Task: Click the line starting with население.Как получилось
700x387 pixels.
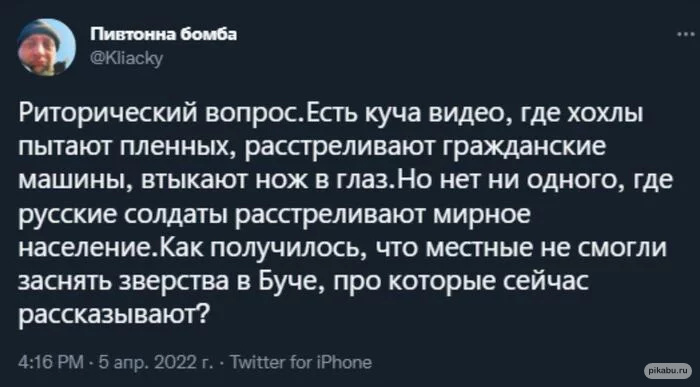Action: [342, 249]
